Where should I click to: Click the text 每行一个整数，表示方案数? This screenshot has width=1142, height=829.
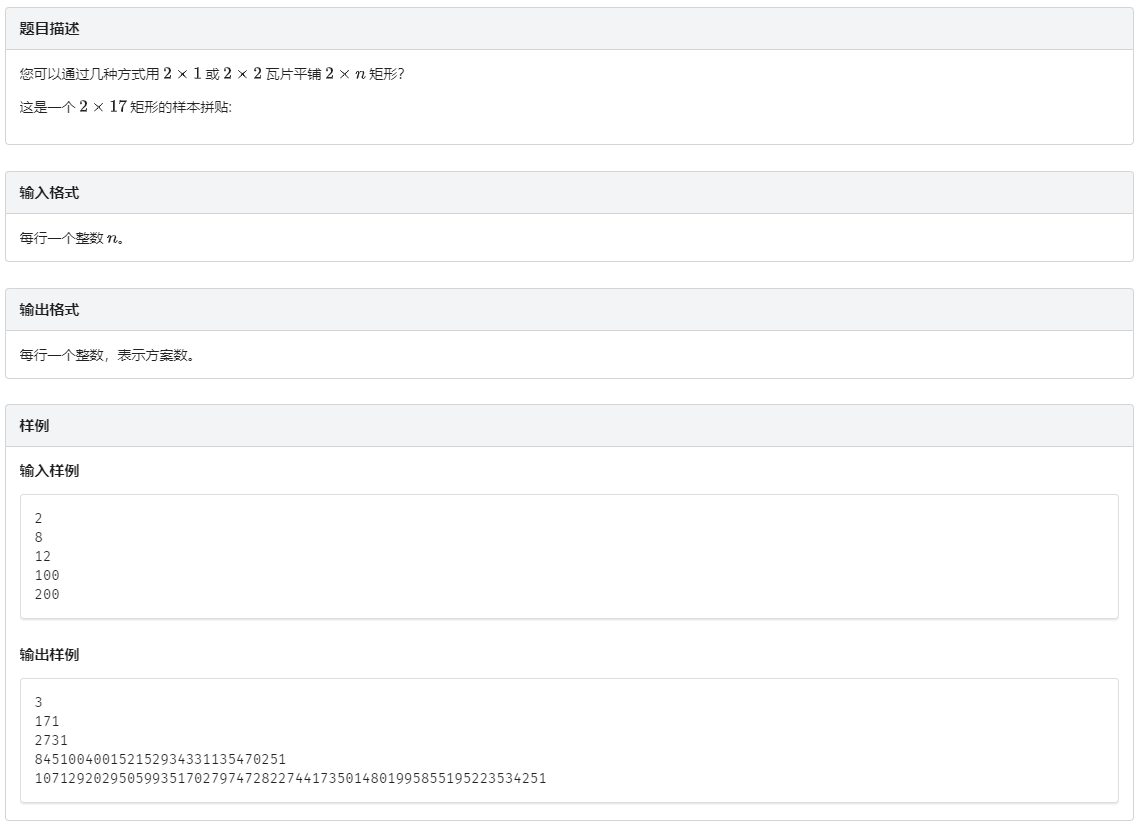106,355
